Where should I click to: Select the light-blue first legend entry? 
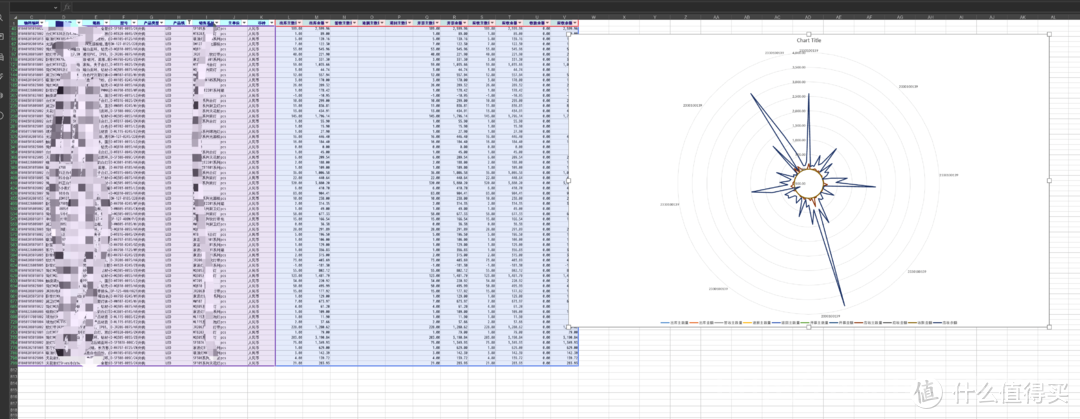[x=674, y=323]
